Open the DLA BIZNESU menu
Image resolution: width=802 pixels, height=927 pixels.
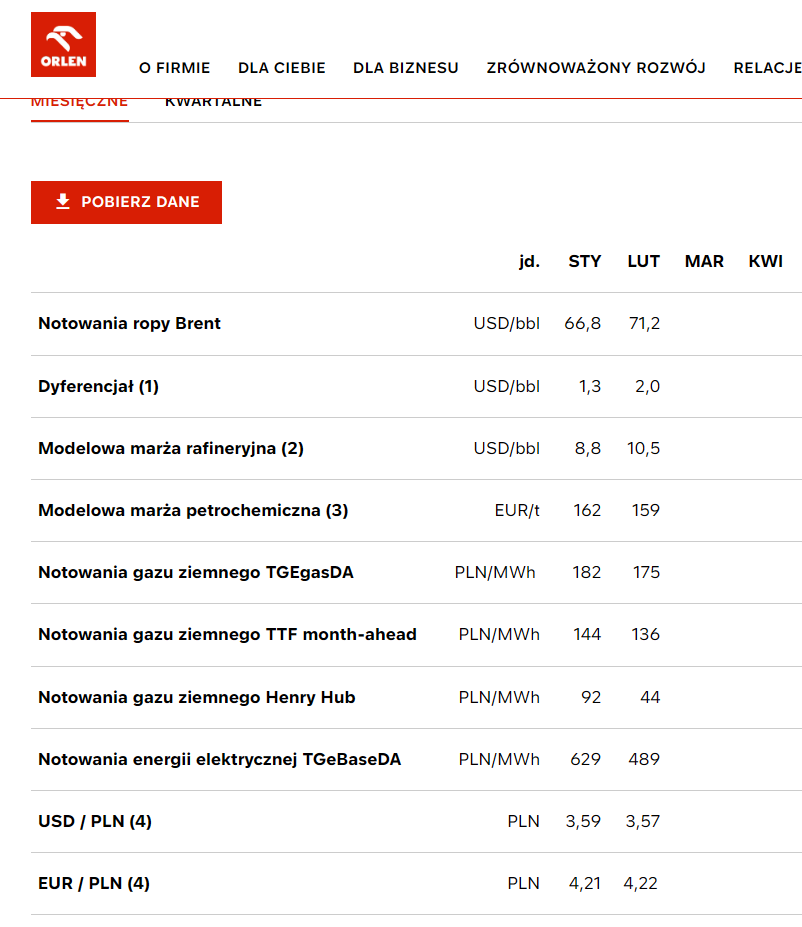[x=405, y=68]
